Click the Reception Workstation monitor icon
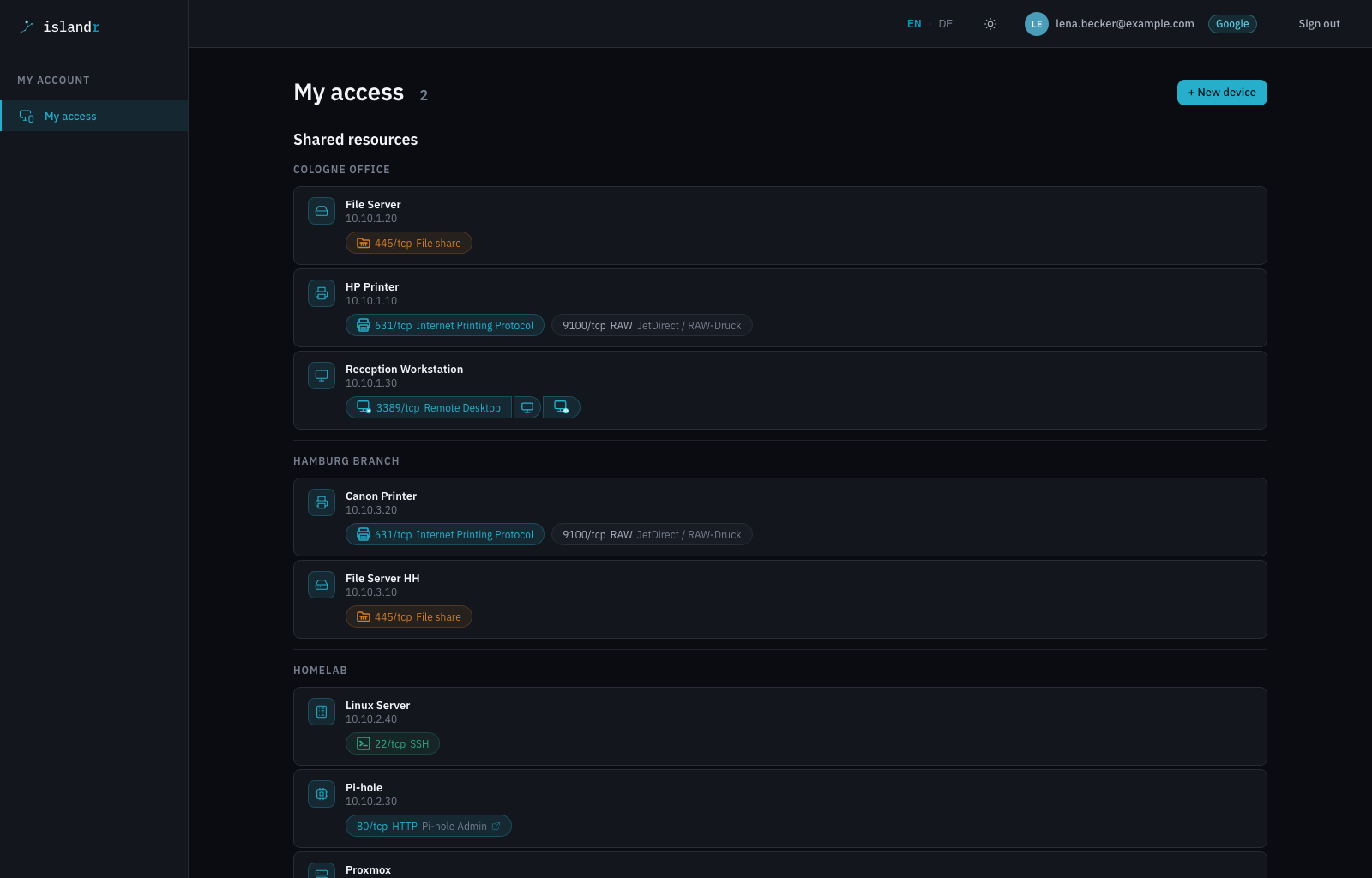 322,376
